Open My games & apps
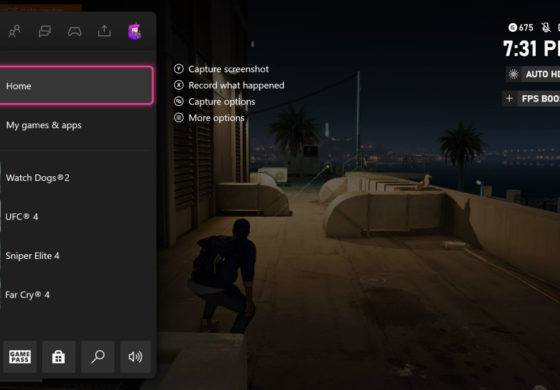This screenshot has width=560, height=390. click(77, 125)
